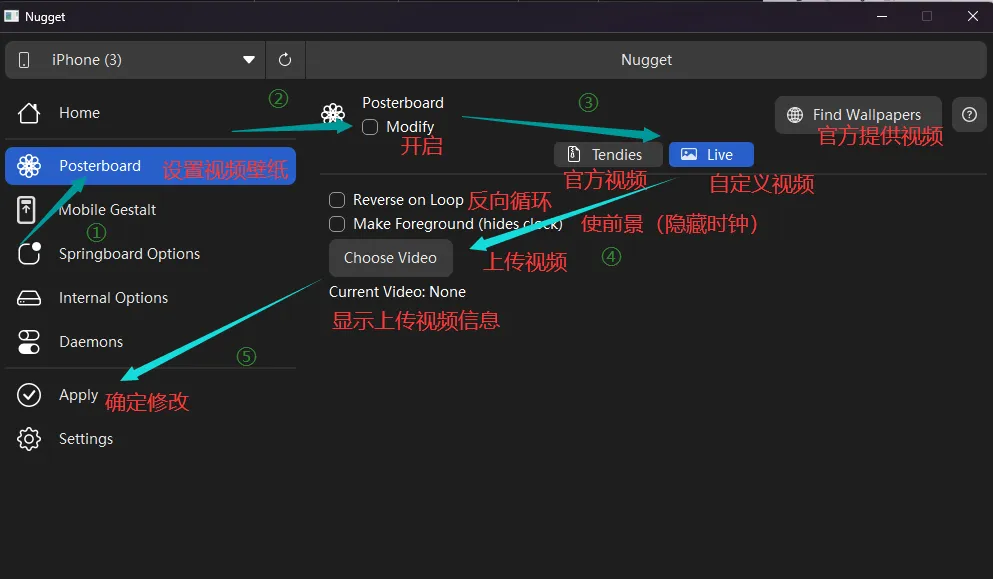Click the Settings gear icon

[x=28, y=439]
